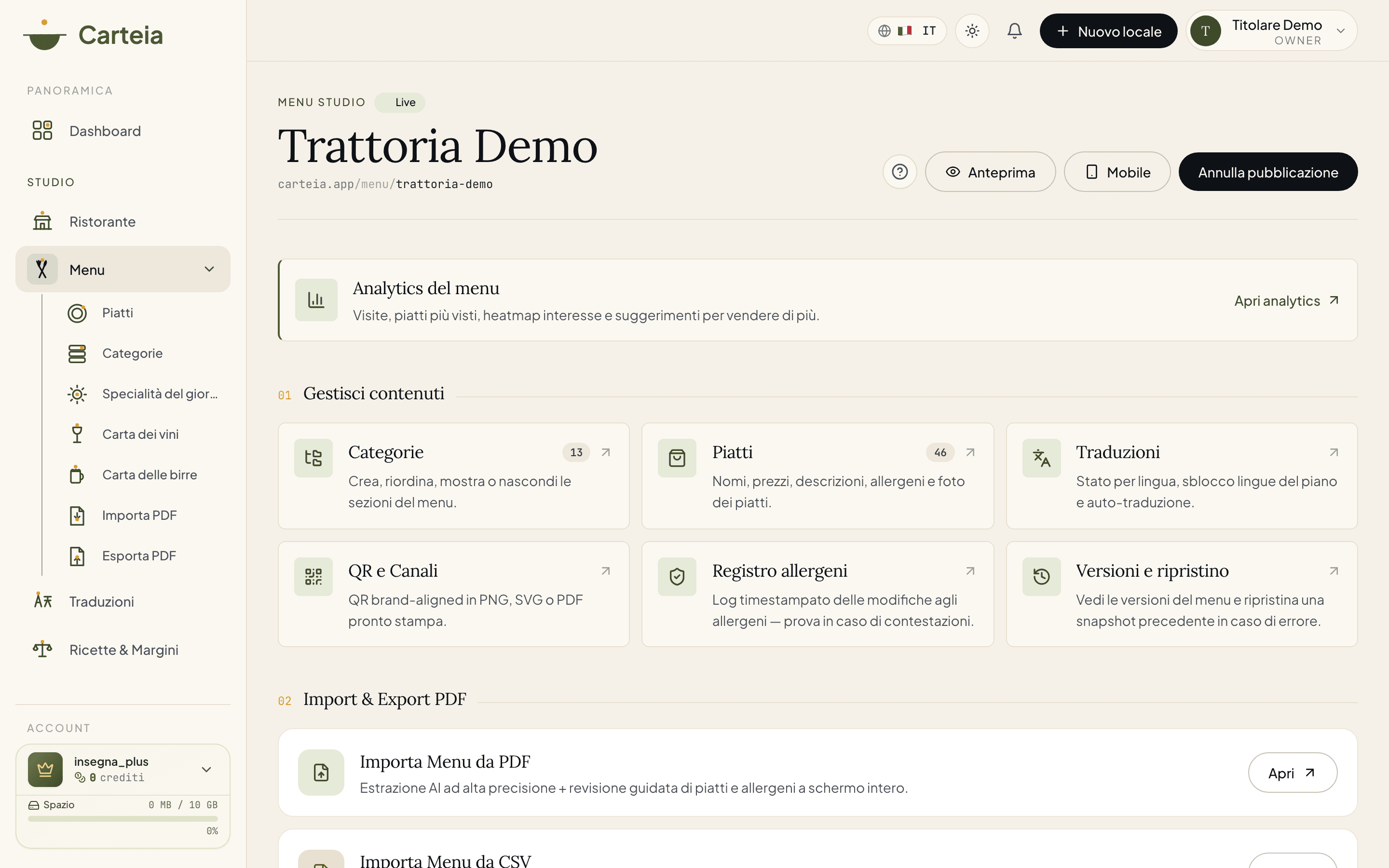Click the Titolare Demo avatar T

[1205, 31]
